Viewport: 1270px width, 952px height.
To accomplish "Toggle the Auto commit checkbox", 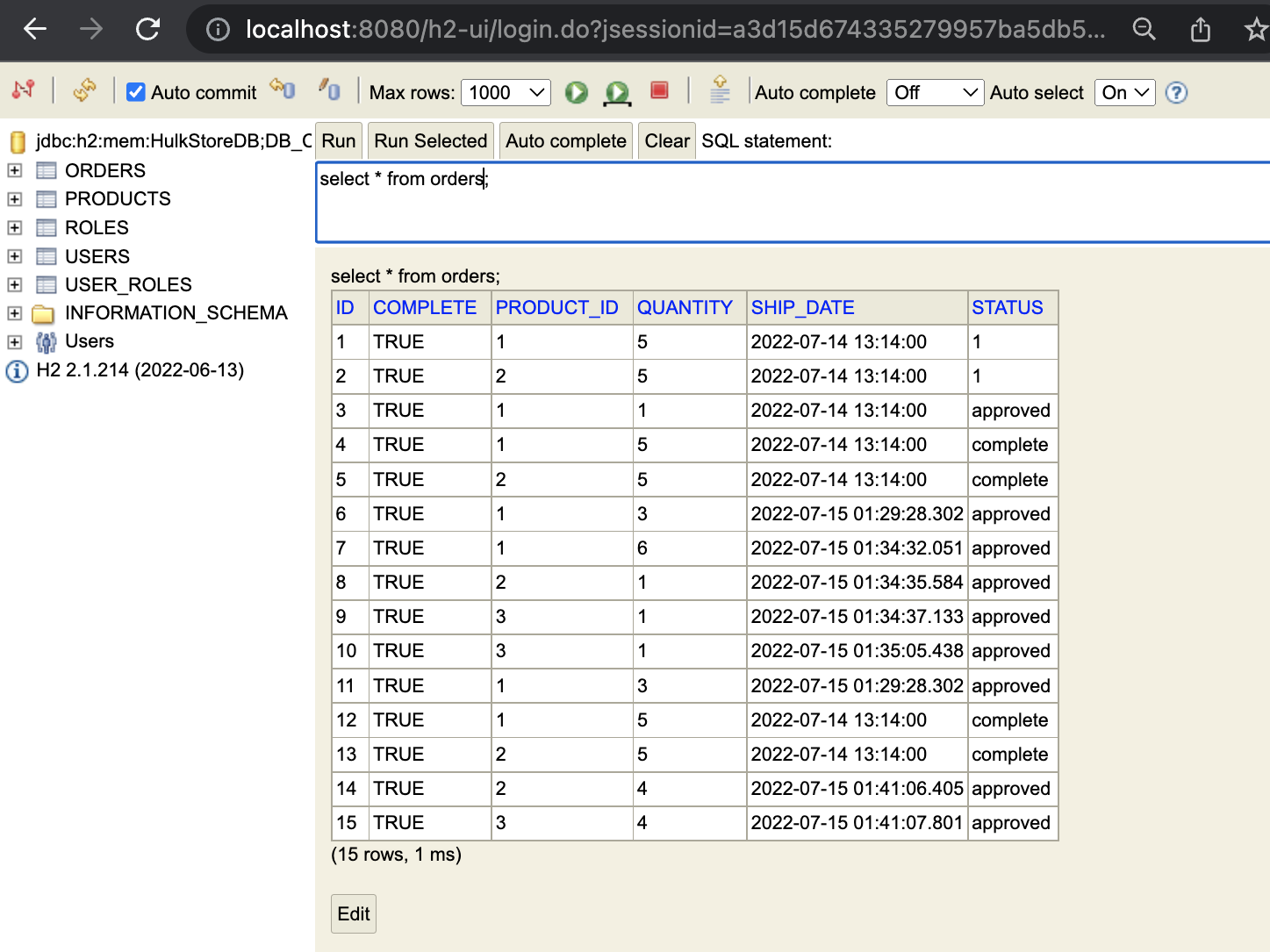I will pos(136,92).
